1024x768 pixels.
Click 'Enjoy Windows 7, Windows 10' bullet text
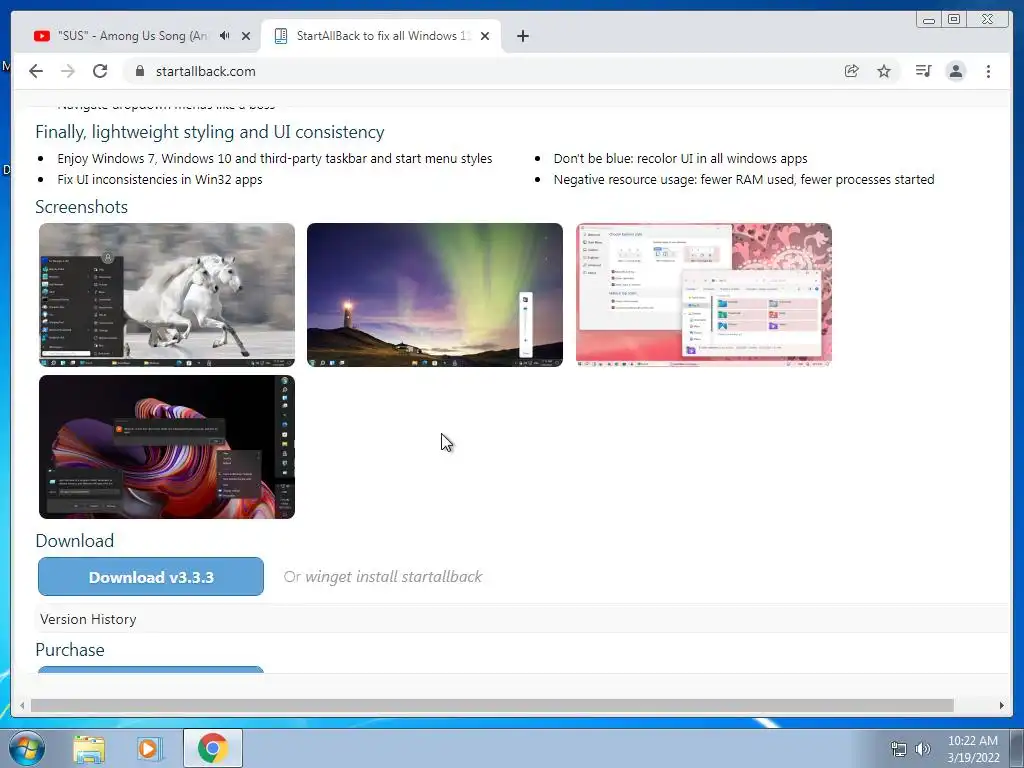pyautogui.click(x=275, y=159)
